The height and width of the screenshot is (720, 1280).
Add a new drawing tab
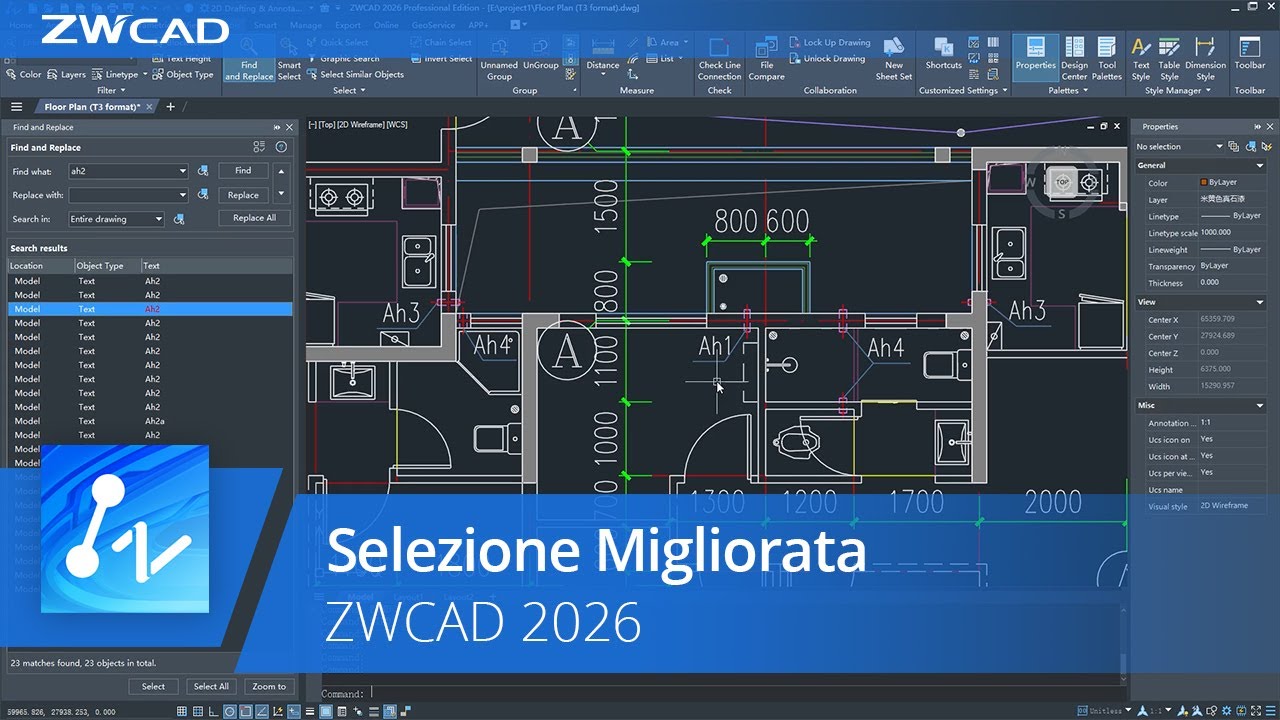tap(170, 106)
